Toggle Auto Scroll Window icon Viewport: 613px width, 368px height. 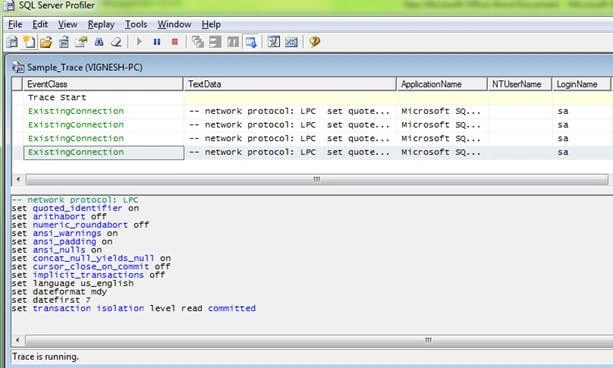[x=251, y=41]
